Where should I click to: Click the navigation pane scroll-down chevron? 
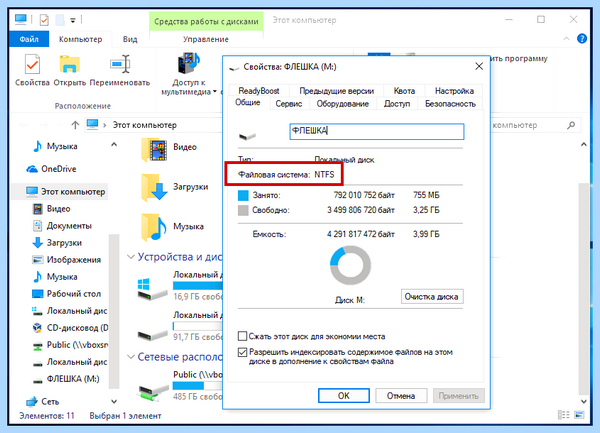(114, 401)
